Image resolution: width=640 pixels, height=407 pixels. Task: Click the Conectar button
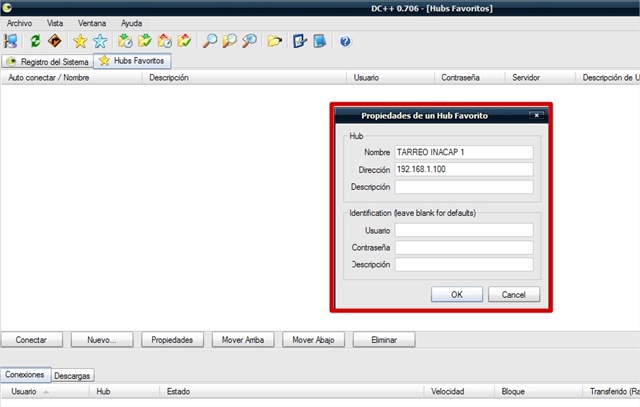click(x=31, y=340)
